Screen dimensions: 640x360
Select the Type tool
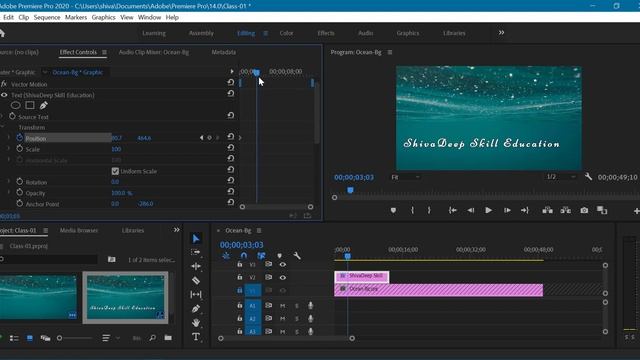coord(196,337)
